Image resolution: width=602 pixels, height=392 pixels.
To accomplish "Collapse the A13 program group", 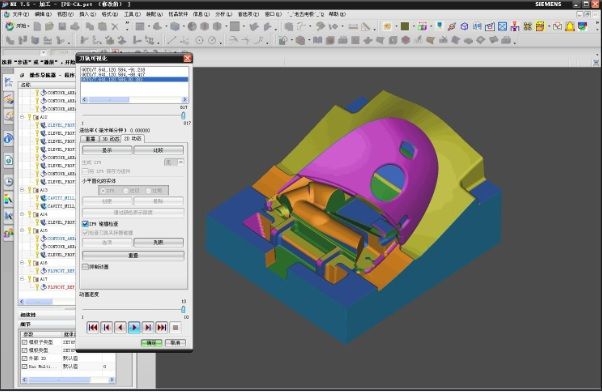I will (22, 190).
